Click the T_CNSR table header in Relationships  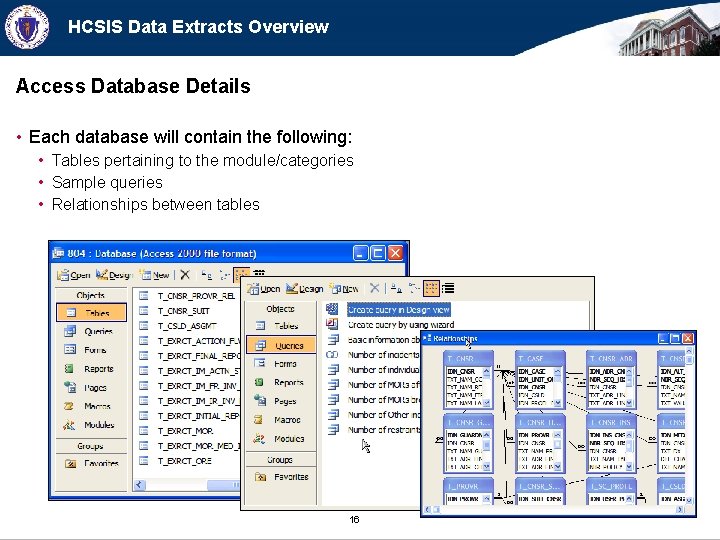tap(468, 358)
